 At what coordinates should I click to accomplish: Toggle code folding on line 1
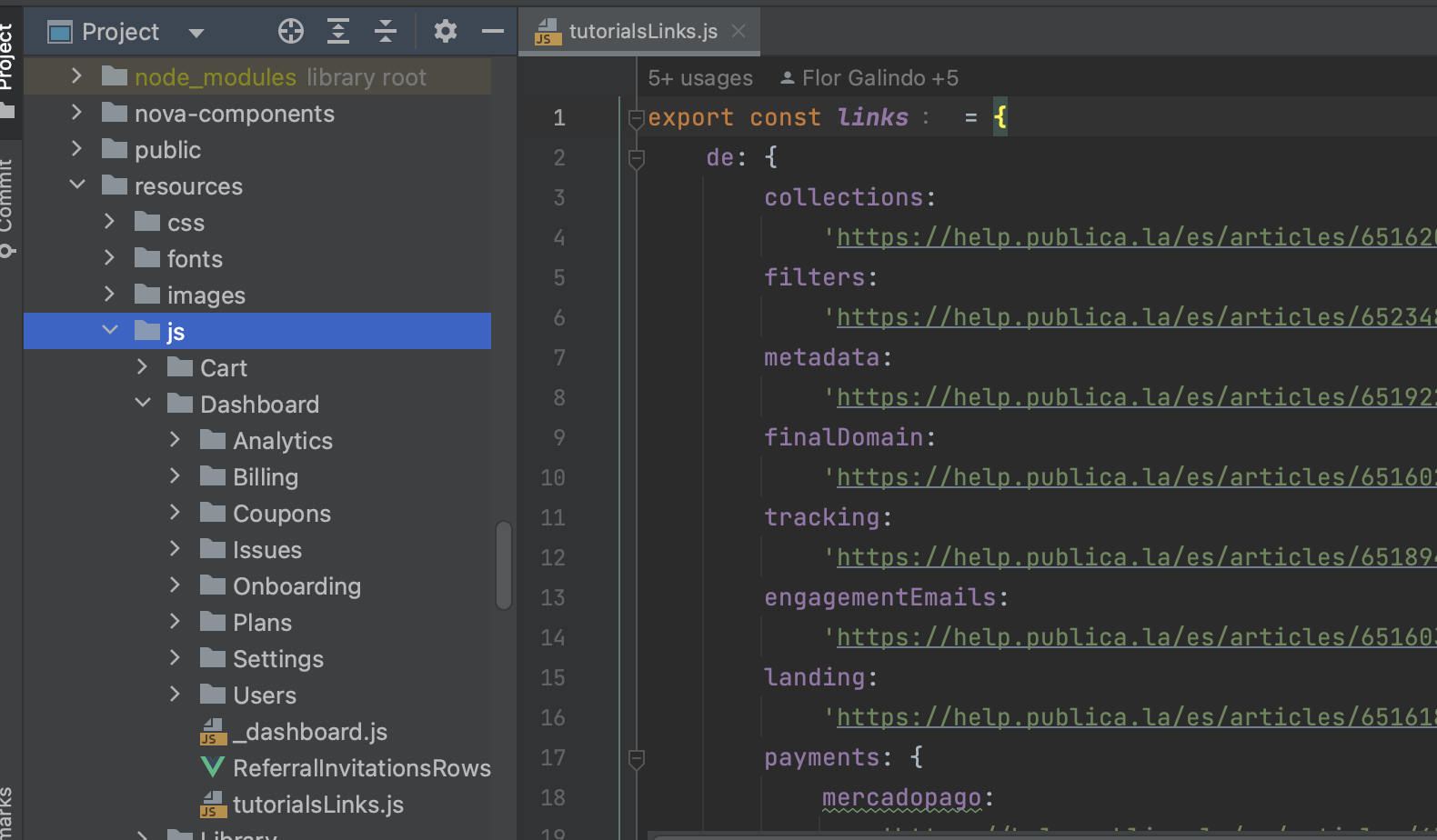pyautogui.click(x=637, y=118)
